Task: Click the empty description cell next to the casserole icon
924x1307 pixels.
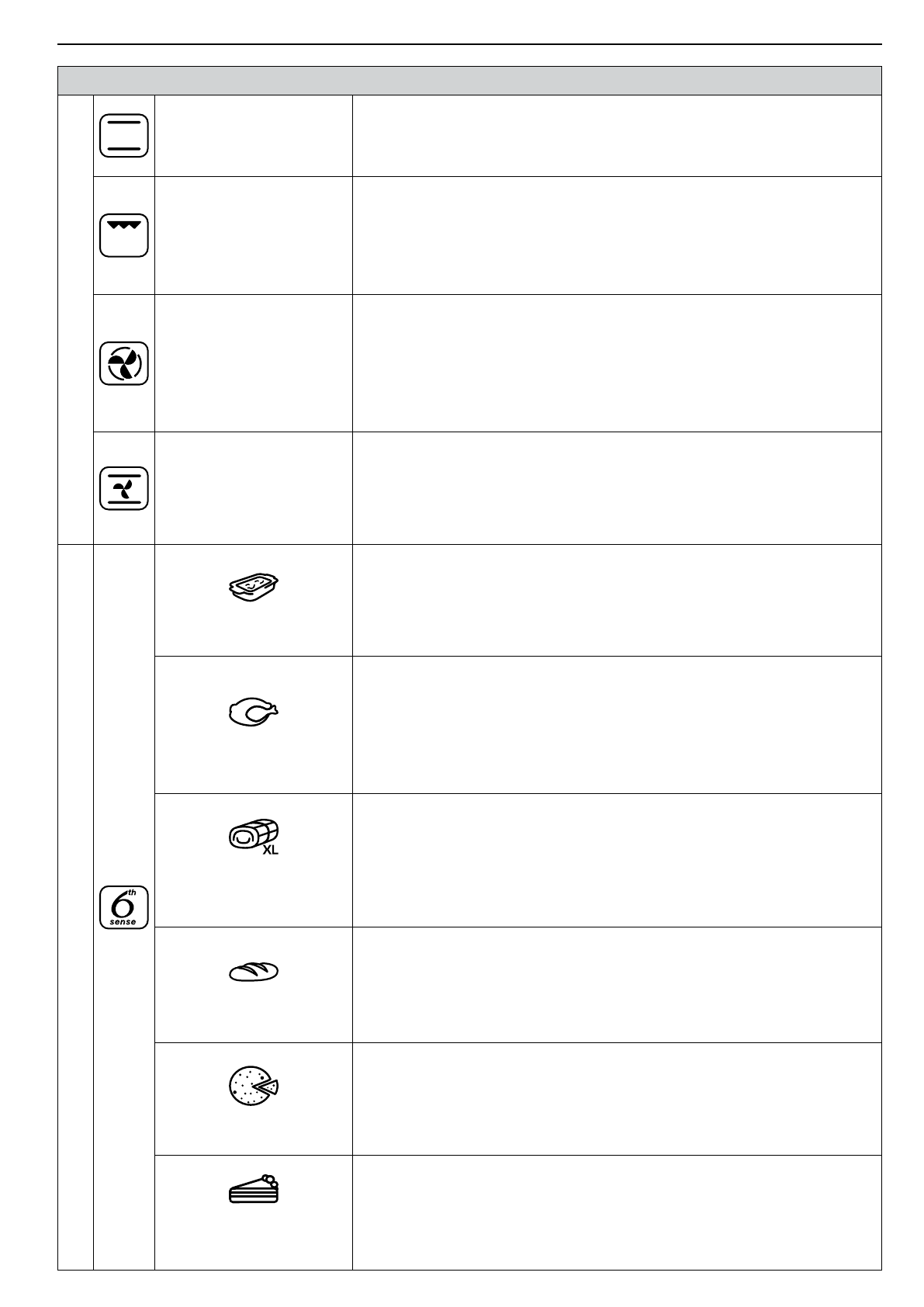Action: coord(617,600)
